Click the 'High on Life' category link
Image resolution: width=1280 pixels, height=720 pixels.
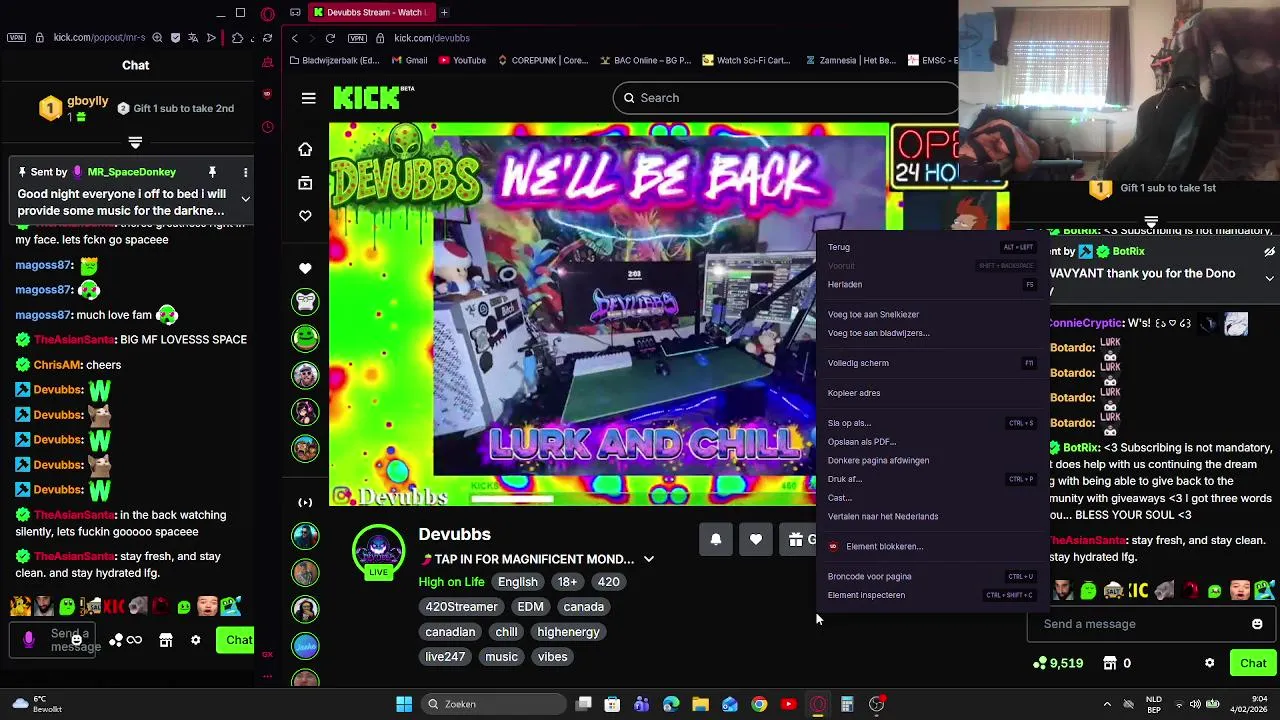click(x=451, y=582)
